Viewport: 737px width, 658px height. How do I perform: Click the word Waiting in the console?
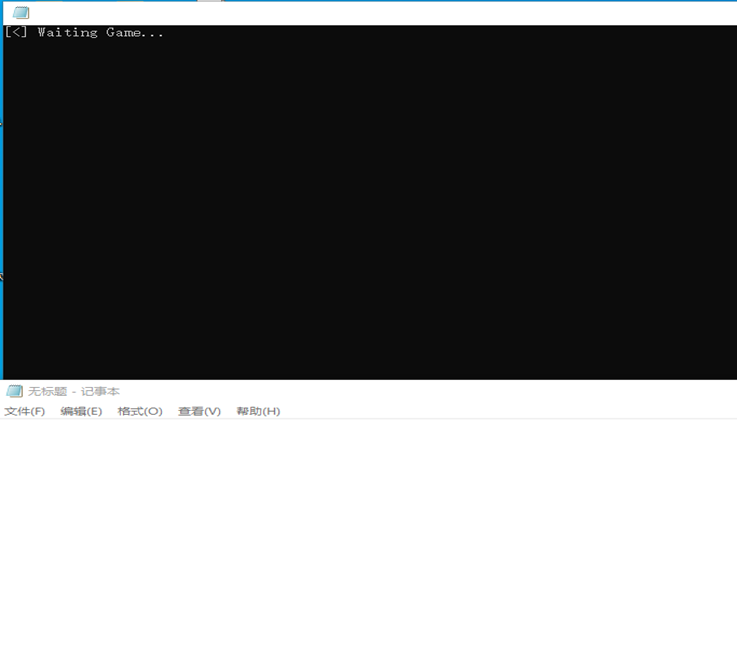(x=68, y=32)
